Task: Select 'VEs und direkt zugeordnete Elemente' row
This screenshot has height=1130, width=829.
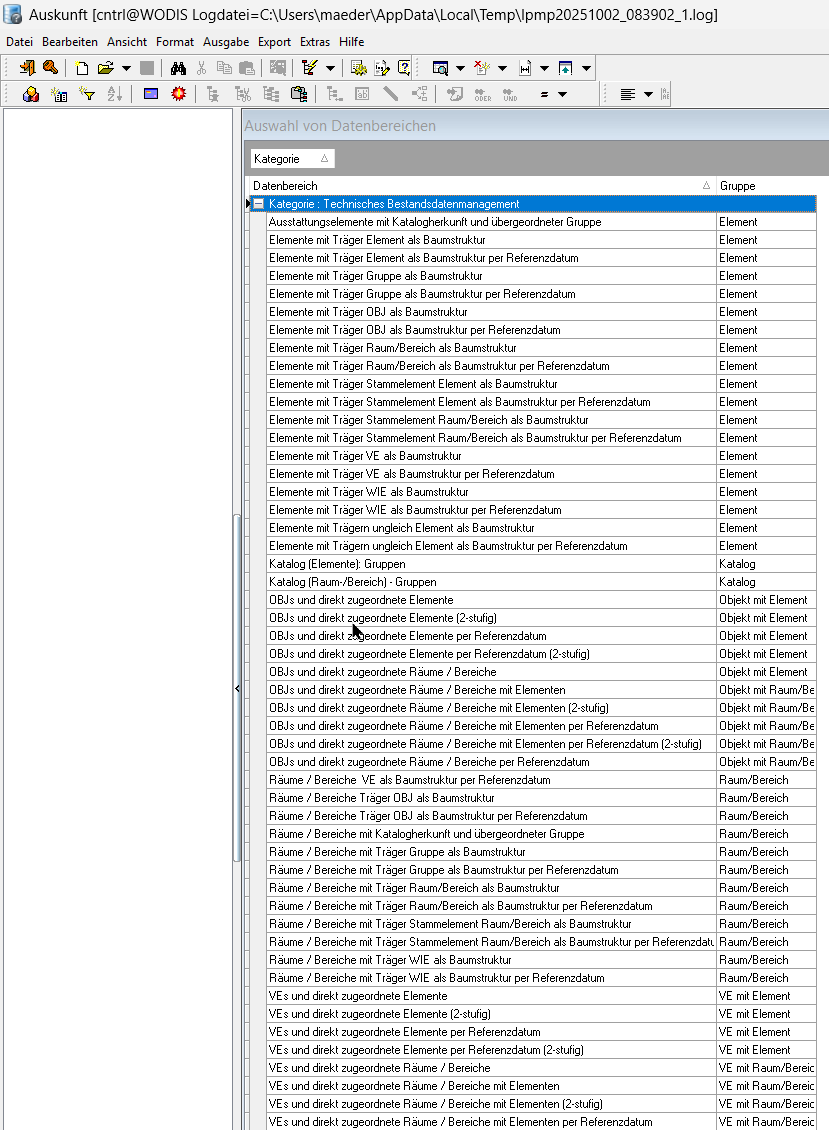Action: click(x=490, y=996)
